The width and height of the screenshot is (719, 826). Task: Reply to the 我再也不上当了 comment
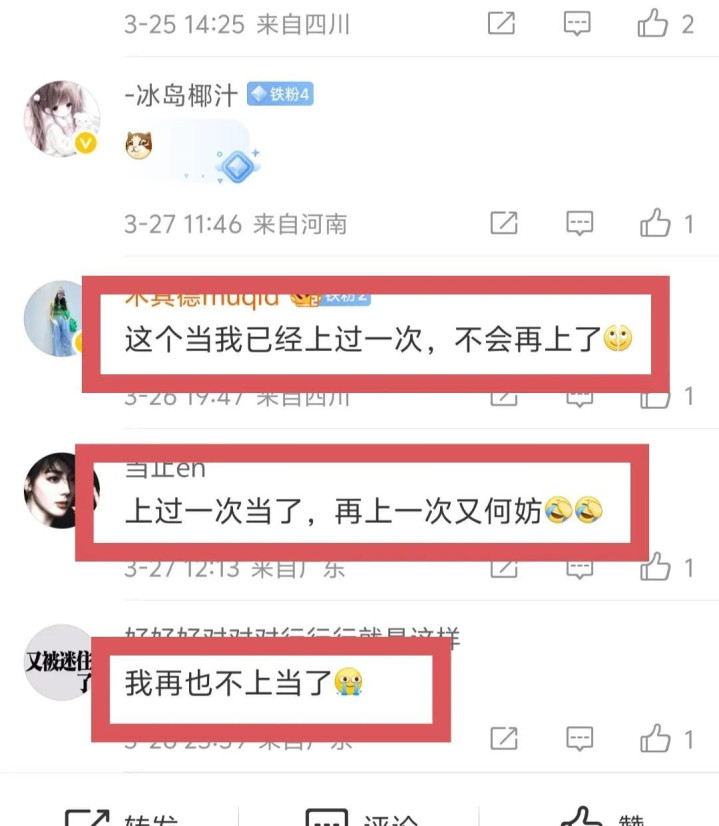click(x=579, y=739)
